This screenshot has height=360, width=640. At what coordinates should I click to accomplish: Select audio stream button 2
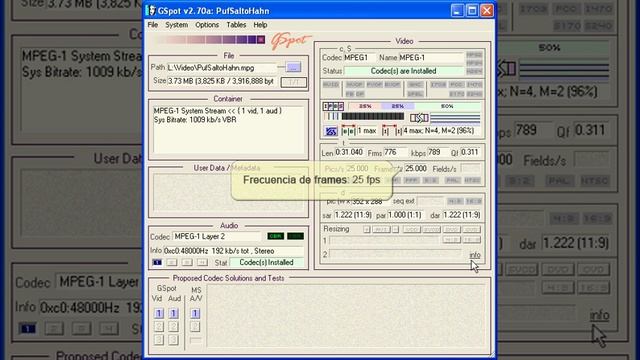(x=172, y=262)
